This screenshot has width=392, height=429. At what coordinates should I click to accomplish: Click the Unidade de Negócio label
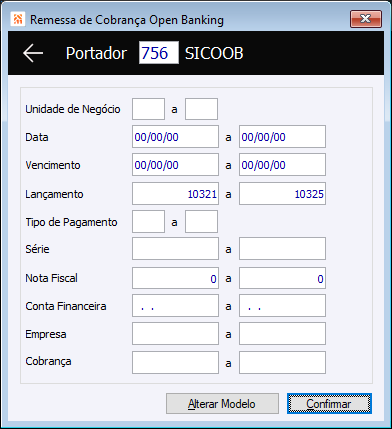pyautogui.click(x=73, y=109)
